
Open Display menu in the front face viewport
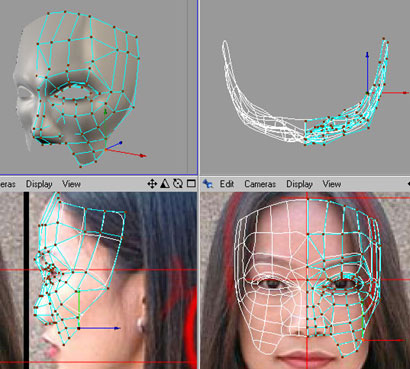[x=299, y=184]
